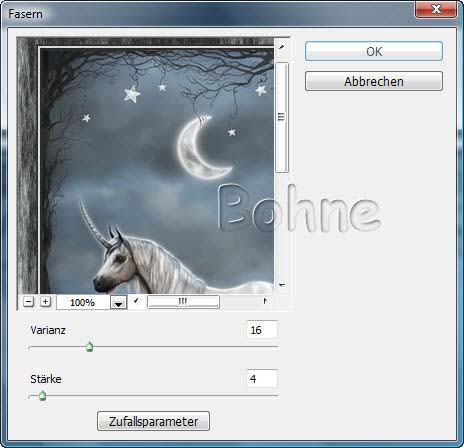
Task: Click the Zufallsparameter button
Action: point(153,421)
